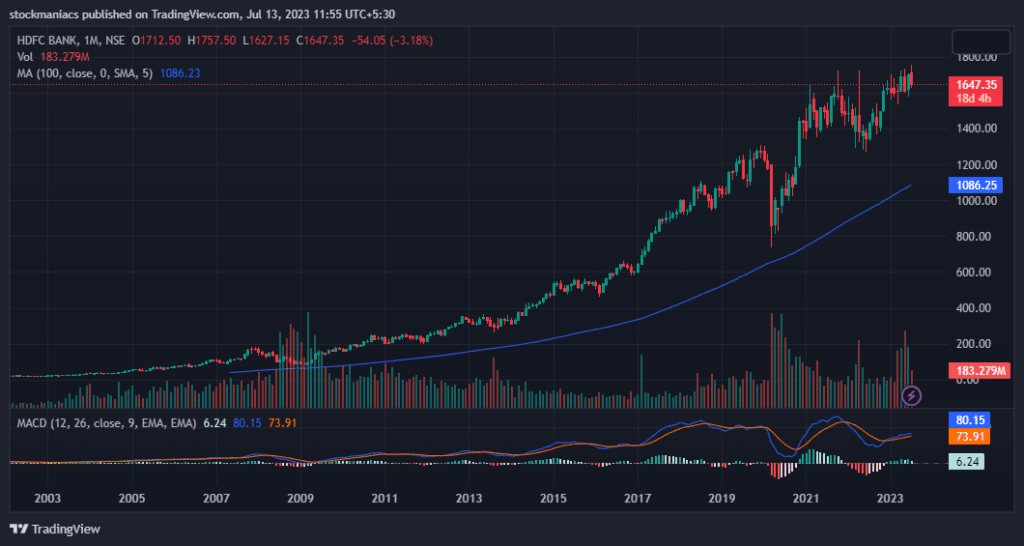Click the 2017 time axis label
The image size is (1024, 546).
click(x=637, y=498)
